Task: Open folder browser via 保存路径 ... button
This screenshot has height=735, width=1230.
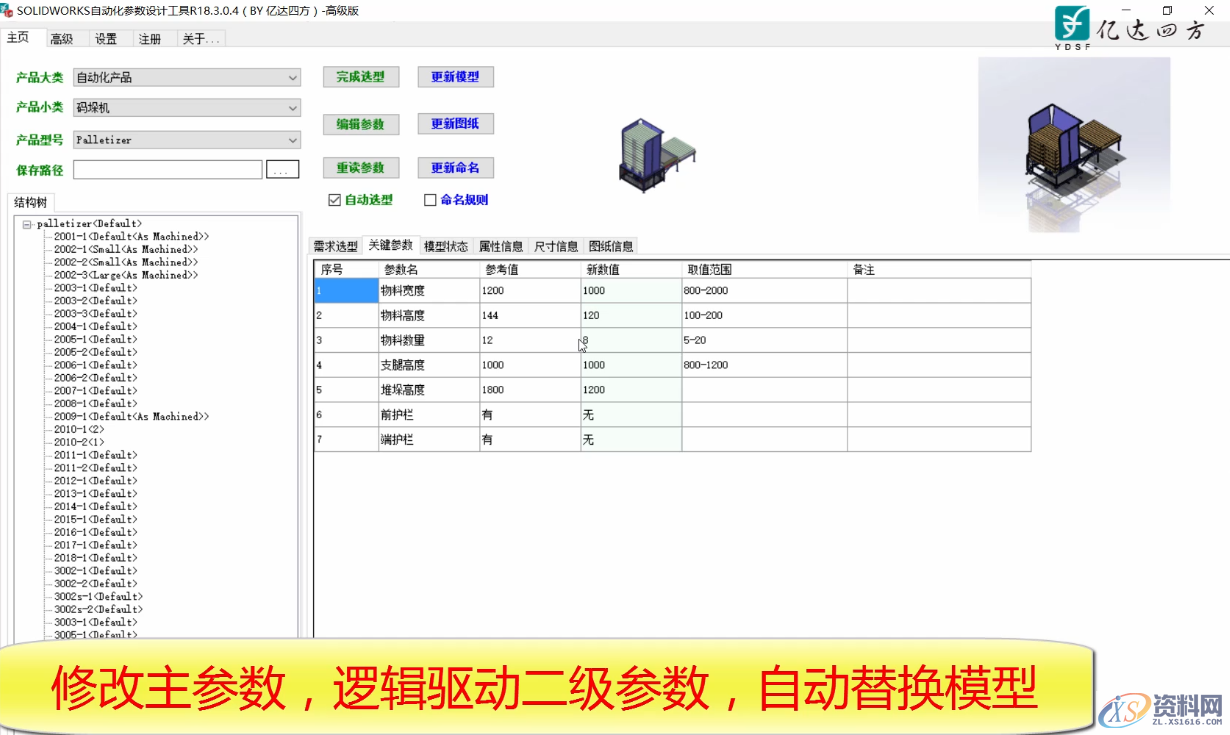Action: tap(283, 169)
